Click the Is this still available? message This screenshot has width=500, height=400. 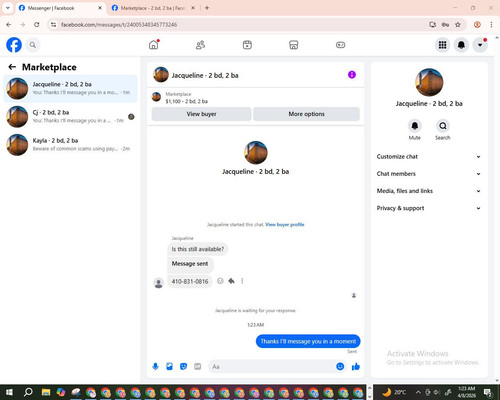tap(198, 249)
